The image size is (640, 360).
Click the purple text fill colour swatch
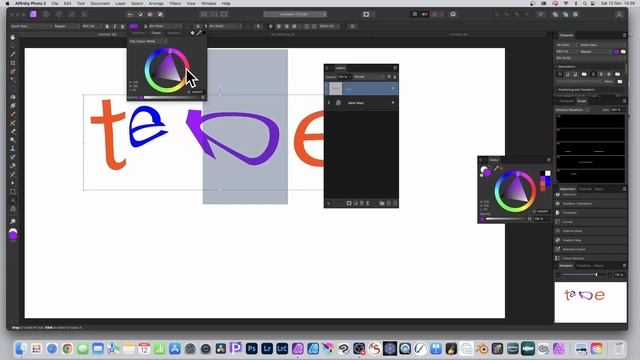pos(133,26)
